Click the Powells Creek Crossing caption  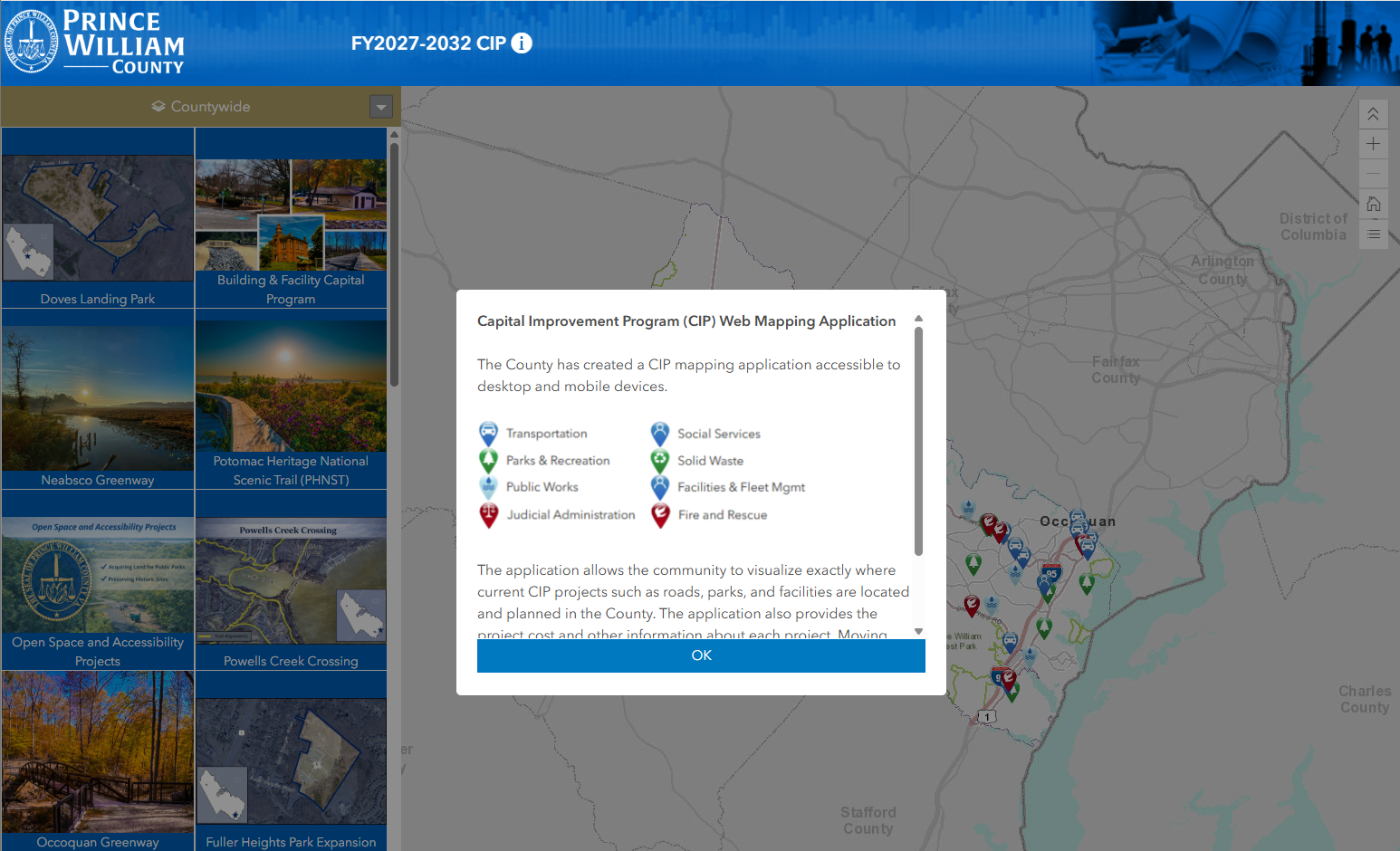[x=291, y=661]
